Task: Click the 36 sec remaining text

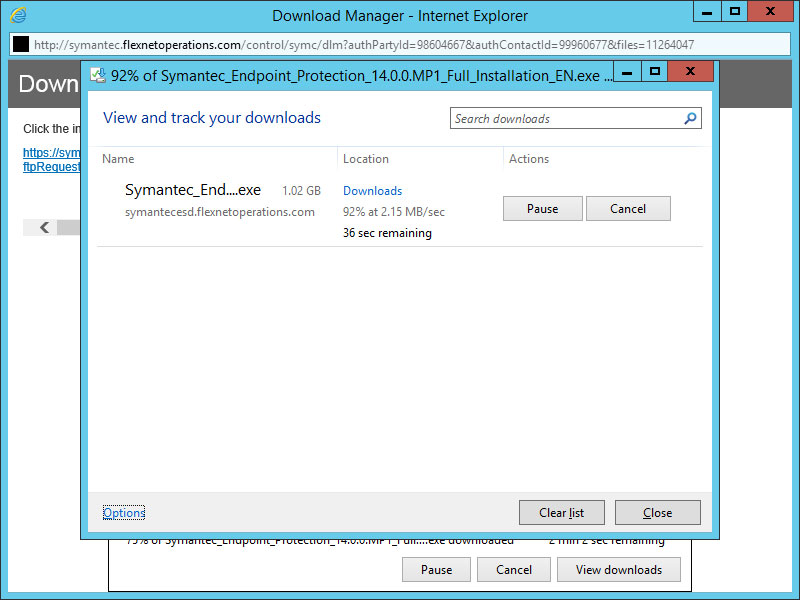Action: click(x=387, y=233)
